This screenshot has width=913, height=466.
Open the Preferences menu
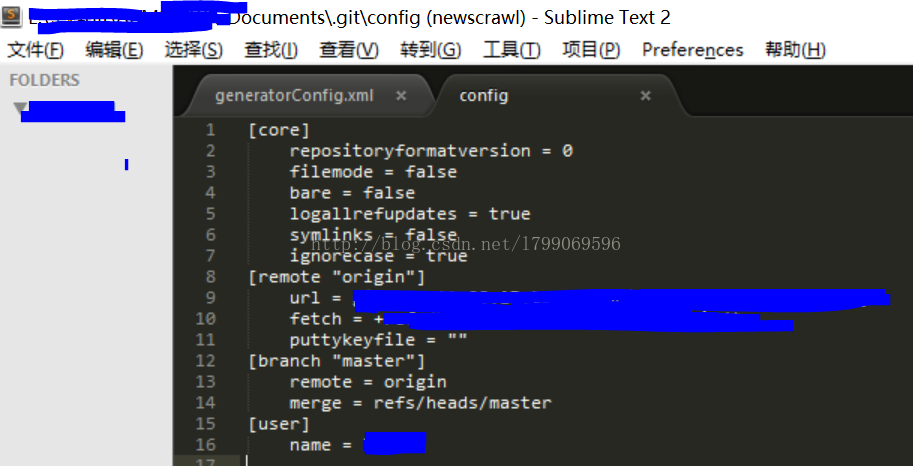point(692,50)
